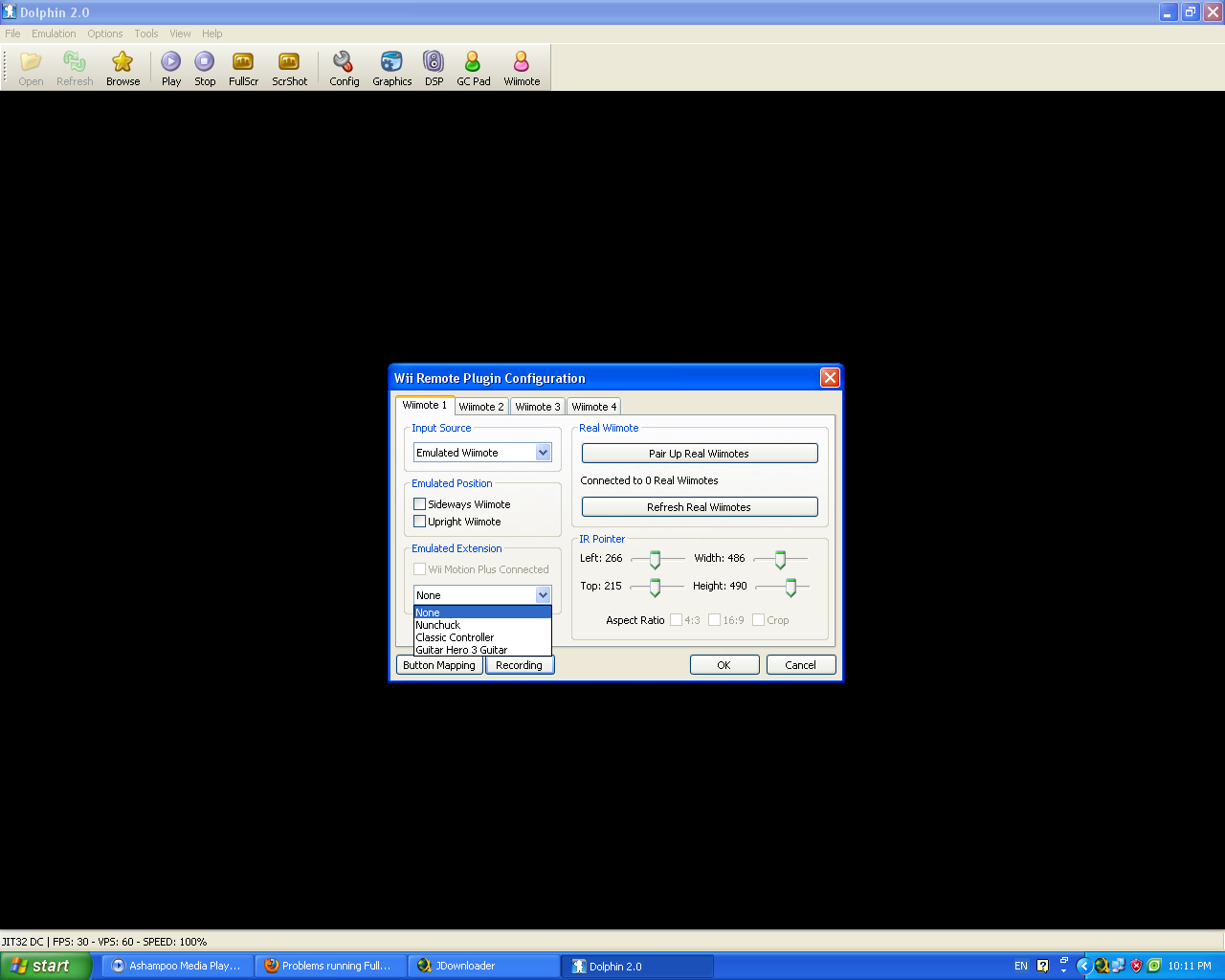Open Button Mapping settings
The height and width of the screenshot is (980, 1225).
[x=439, y=665]
